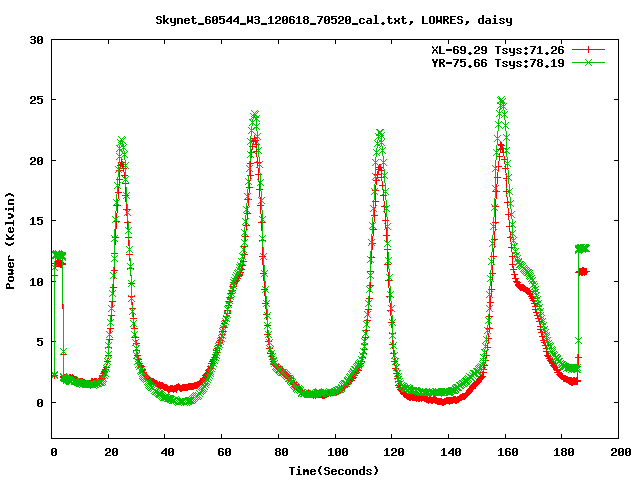The width and height of the screenshot is (640, 480).
Task: Select legend entry 'XL-69.29 Tsys:71.26'
Action: (498, 50)
